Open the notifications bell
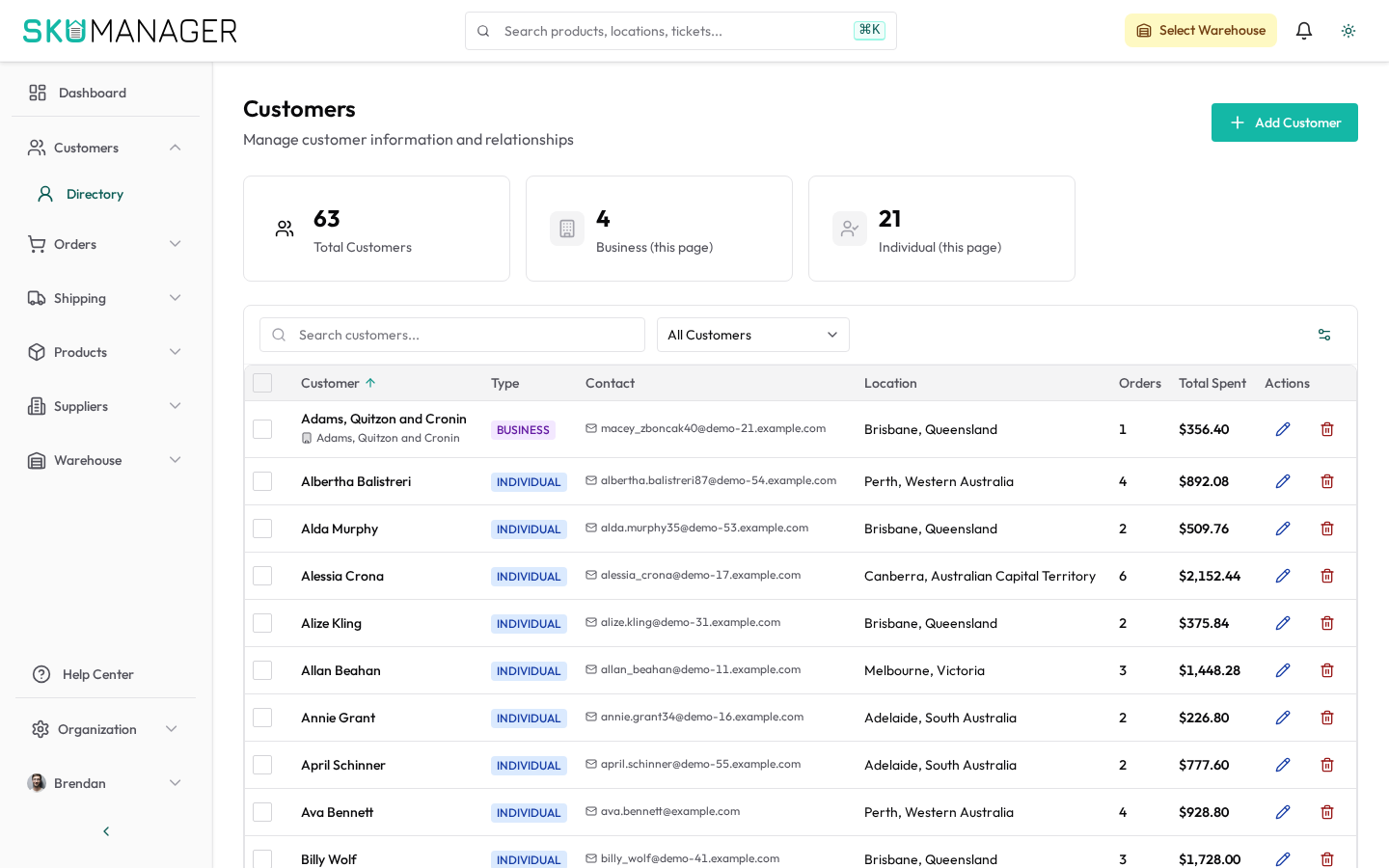This screenshot has width=1389, height=868. [1304, 31]
